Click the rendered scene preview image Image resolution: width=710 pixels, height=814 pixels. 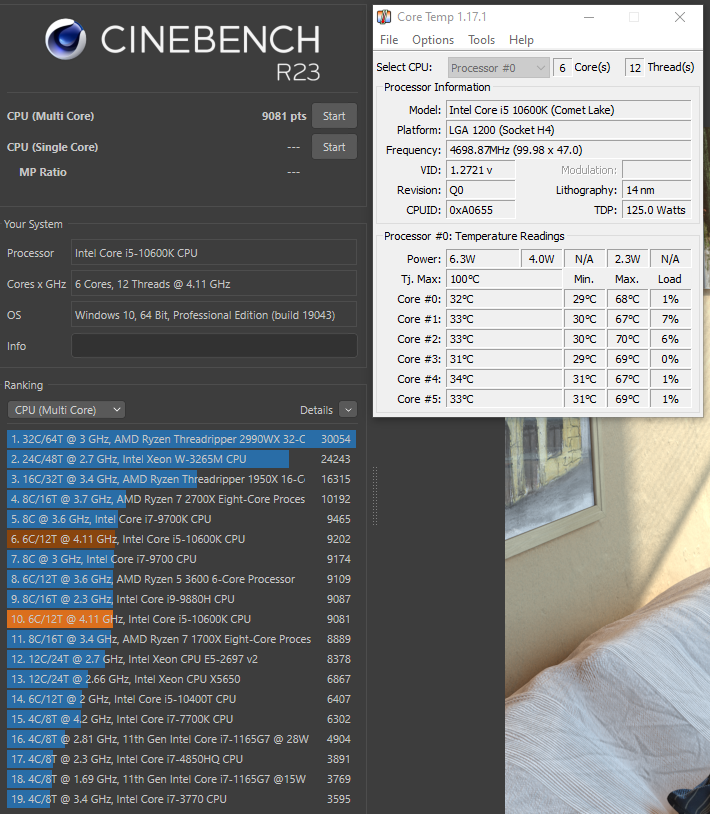click(607, 615)
